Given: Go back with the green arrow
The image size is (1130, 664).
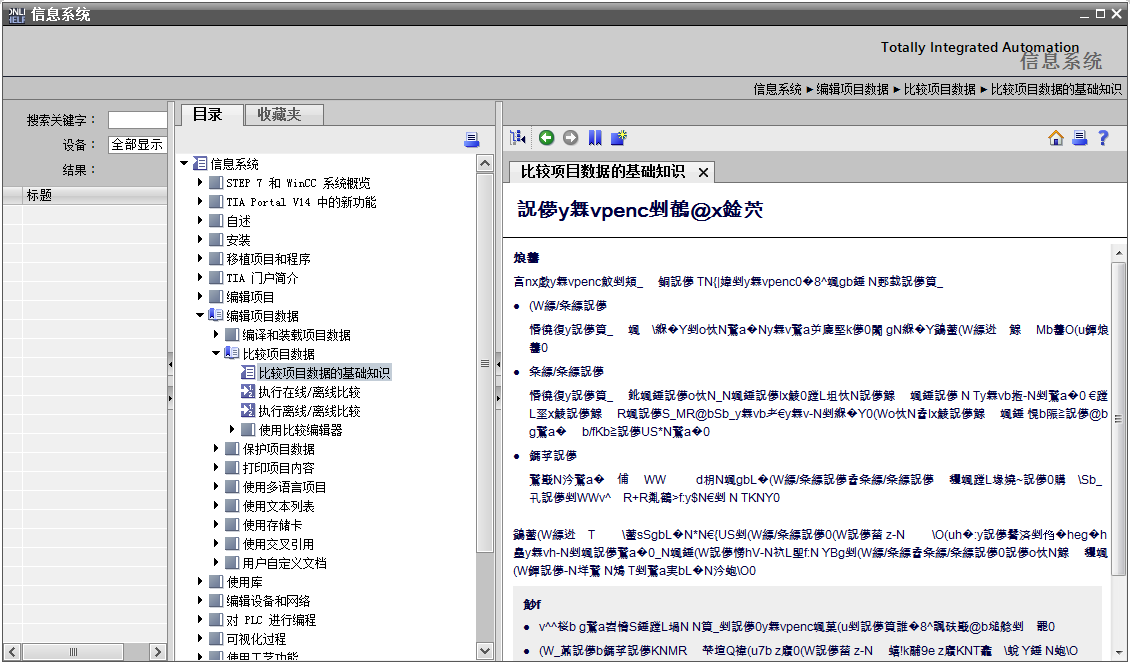Looking at the screenshot, I should pos(546,138).
